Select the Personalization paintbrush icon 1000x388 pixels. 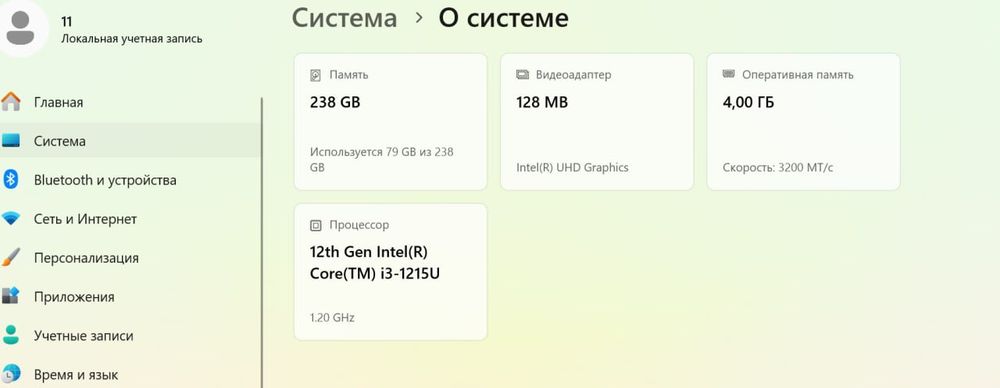point(11,257)
